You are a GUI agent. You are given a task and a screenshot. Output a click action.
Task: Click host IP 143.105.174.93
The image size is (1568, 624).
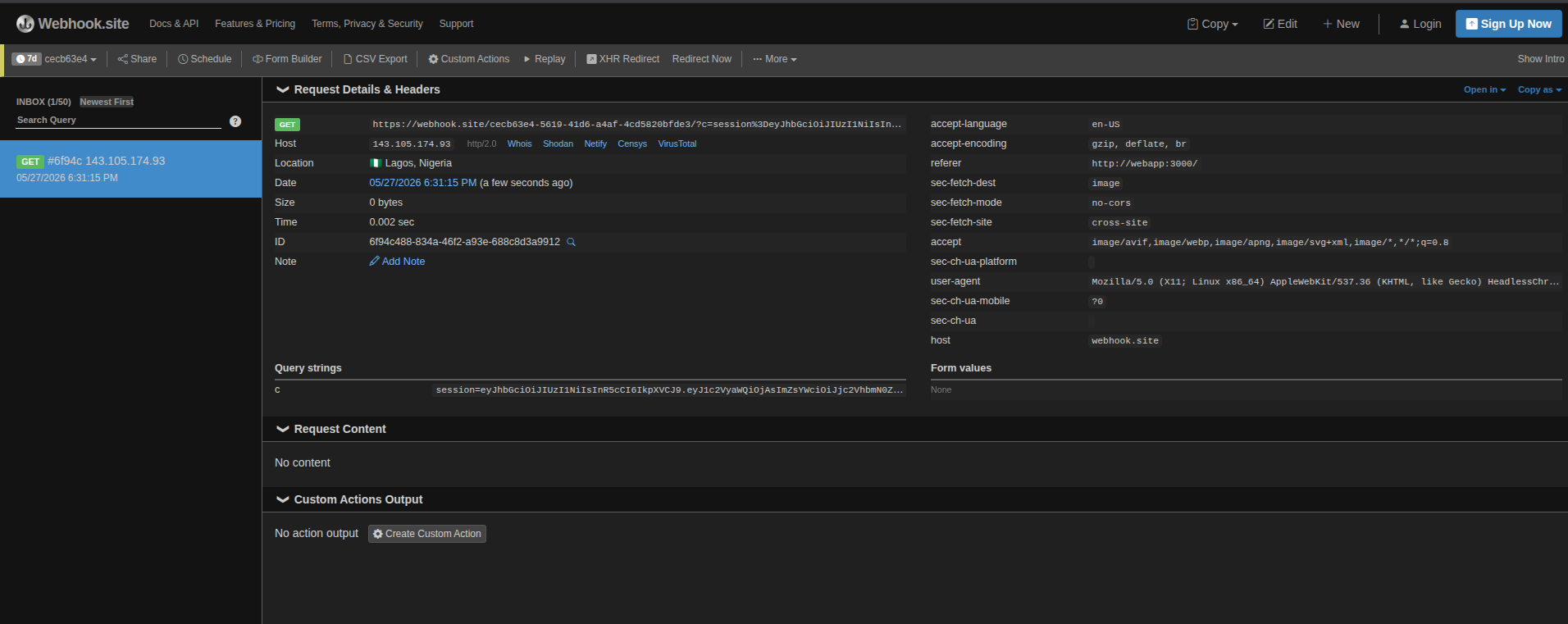[412, 143]
